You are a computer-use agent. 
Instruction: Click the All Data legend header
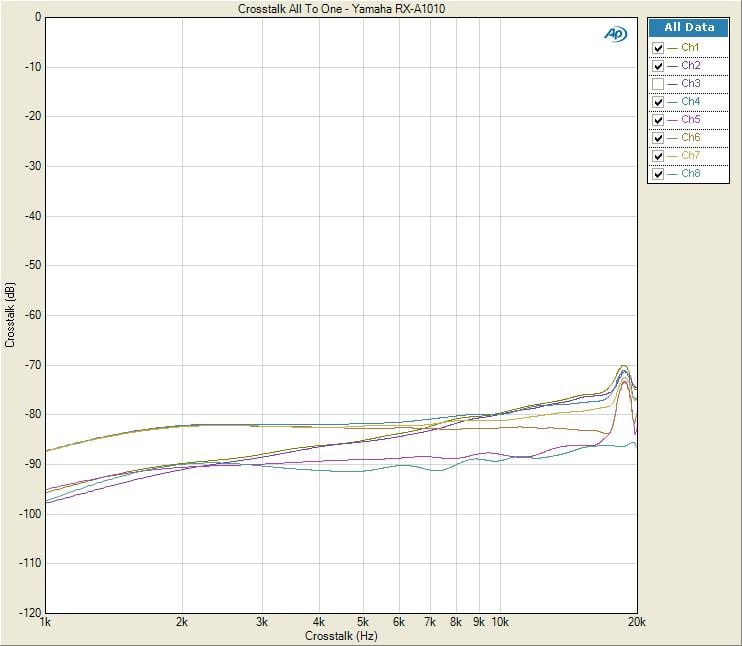pos(689,28)
